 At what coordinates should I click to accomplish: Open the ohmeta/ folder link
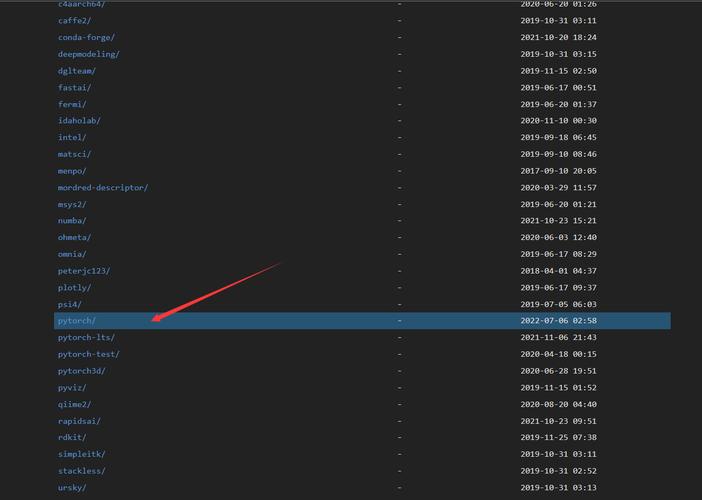(x=74, y=237)
